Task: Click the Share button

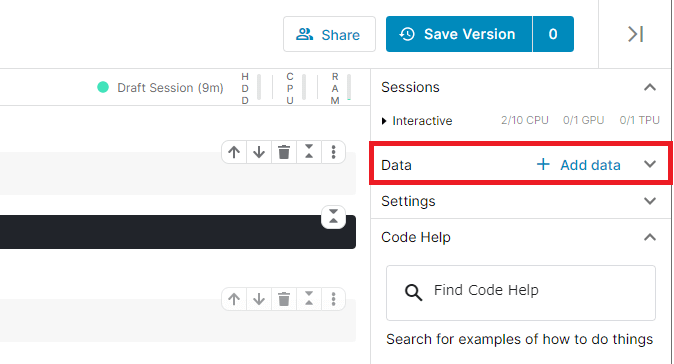Action: (x=329, y=34)
